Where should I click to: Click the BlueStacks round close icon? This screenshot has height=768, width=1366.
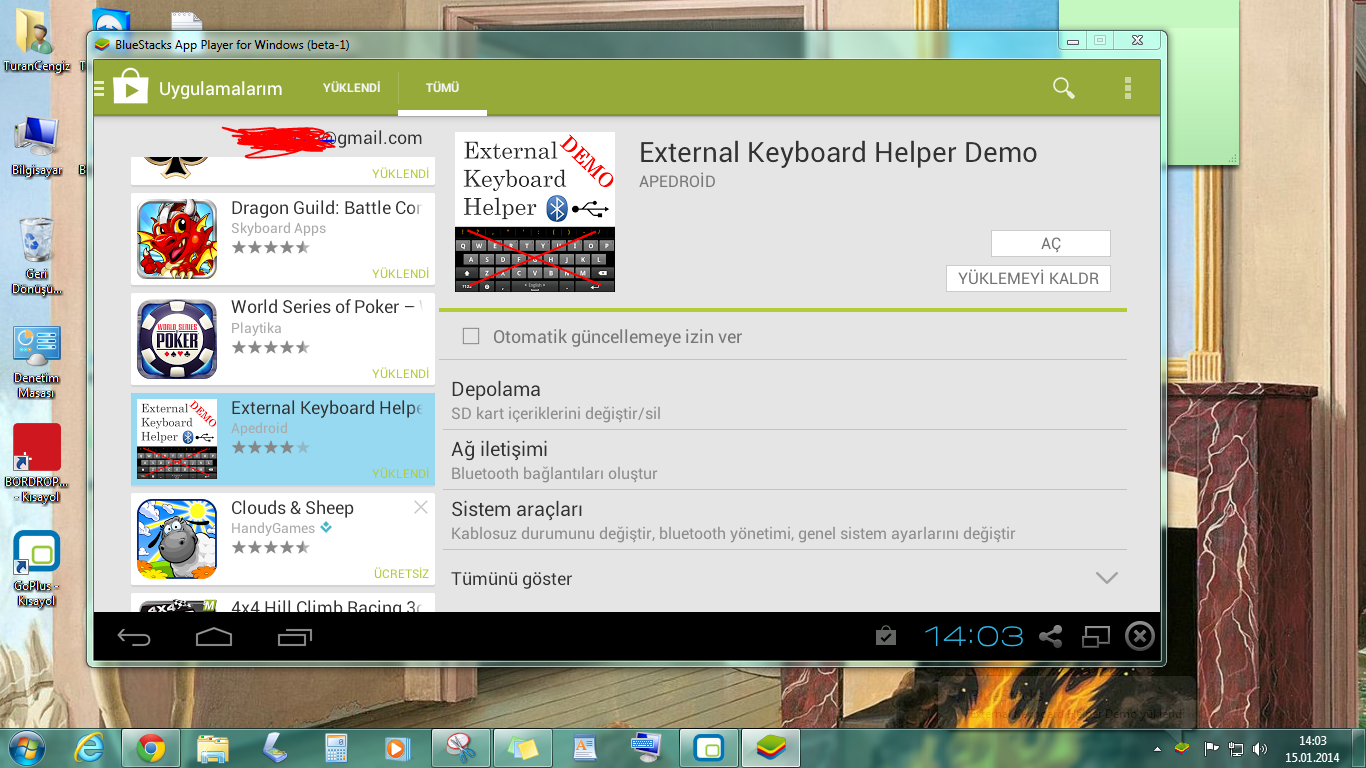coord(1140,636)
